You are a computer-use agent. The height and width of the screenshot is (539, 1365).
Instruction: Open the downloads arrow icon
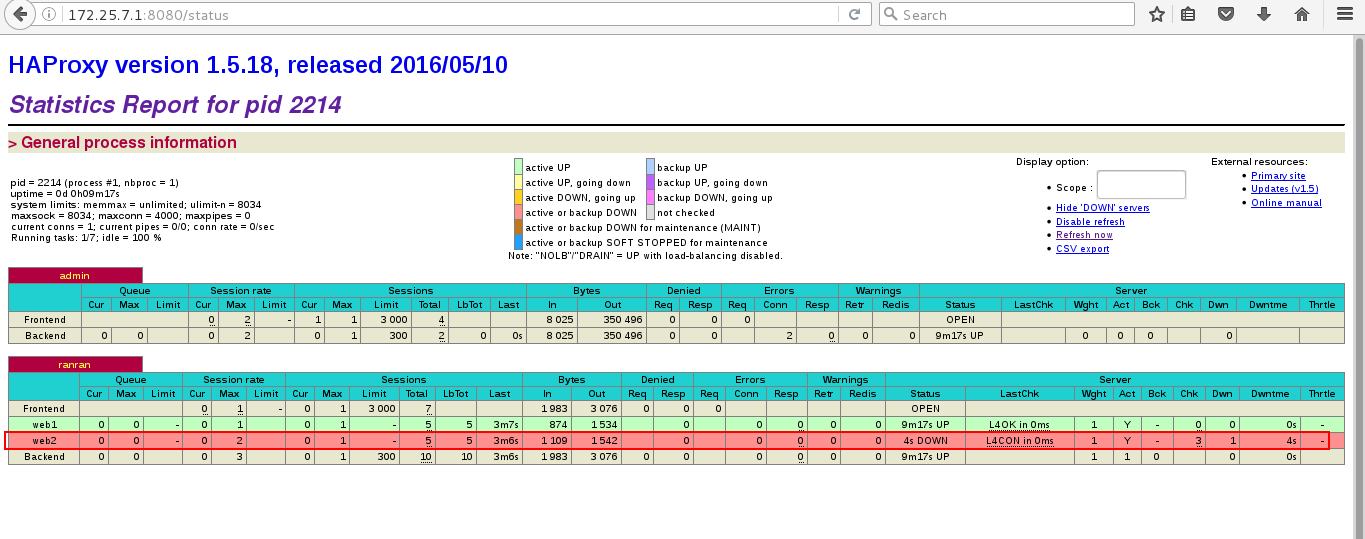[x=1264, y=14]
